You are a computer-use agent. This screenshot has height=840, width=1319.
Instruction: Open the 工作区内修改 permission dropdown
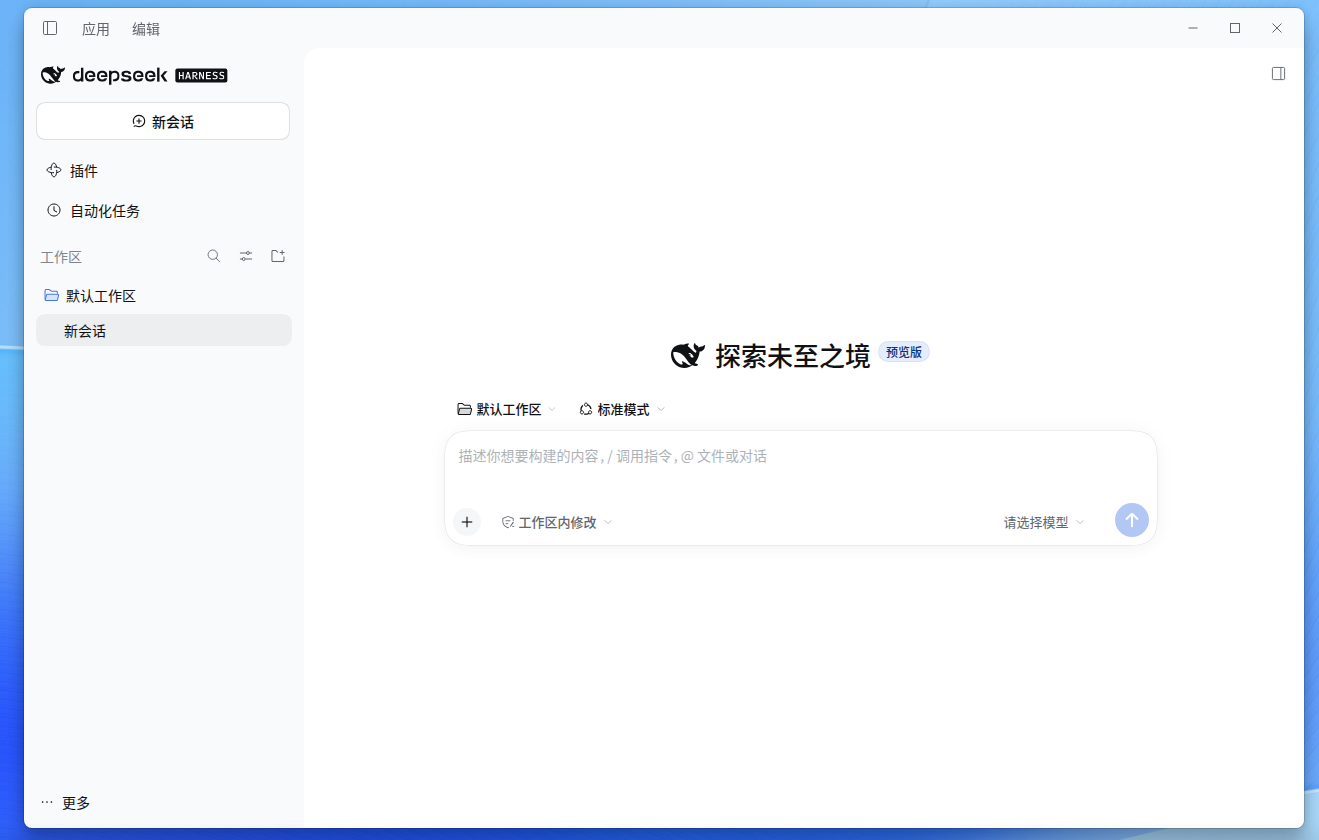pyautogui.click(x=557, y=522)
